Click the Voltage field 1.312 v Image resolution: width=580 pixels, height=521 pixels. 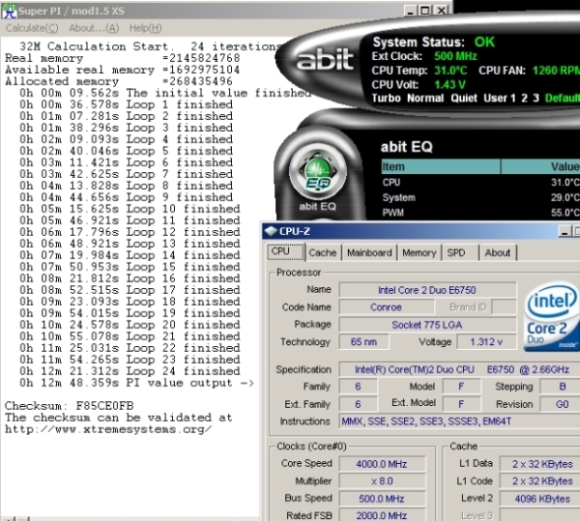pyautogui.click(x=486, y=342)
